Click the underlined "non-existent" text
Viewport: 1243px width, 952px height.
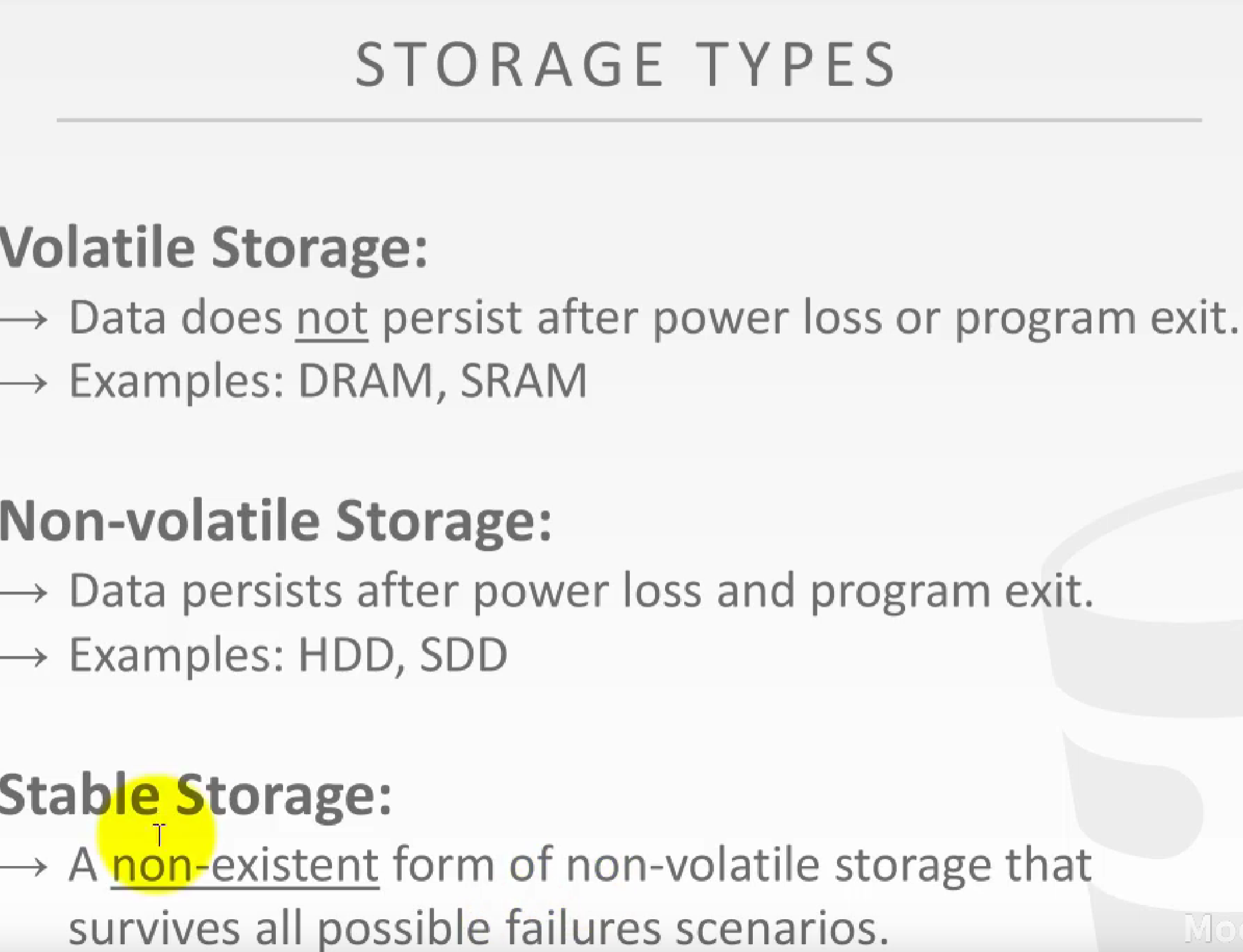(245, 865)
